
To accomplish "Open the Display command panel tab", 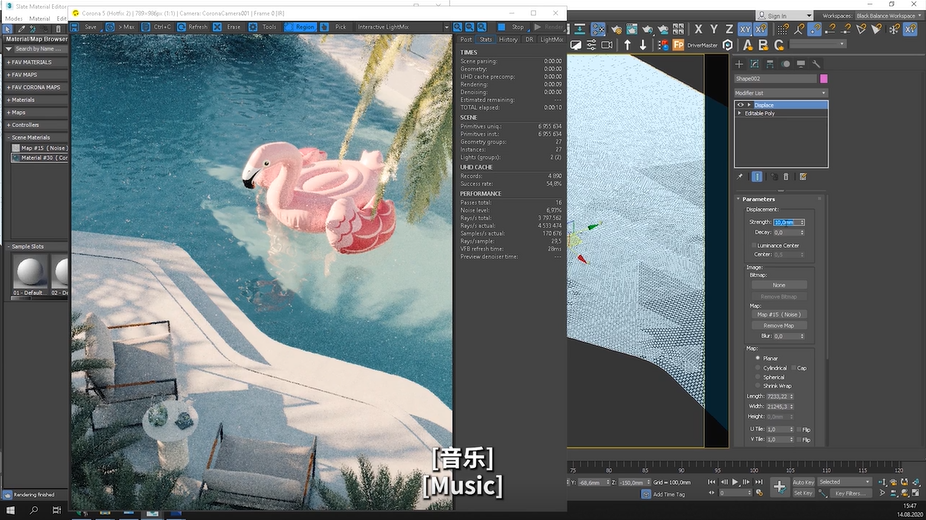I will click(801, 64).
